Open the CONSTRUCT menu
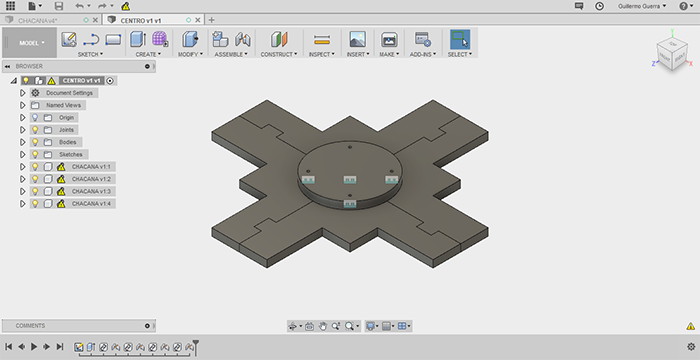 click(x=279, y=54)
